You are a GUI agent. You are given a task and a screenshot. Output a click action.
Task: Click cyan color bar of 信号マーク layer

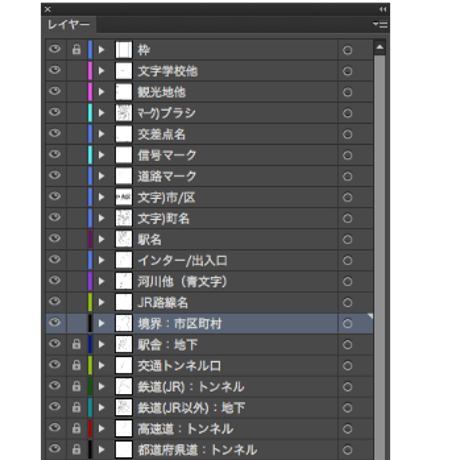pos(90,155)
